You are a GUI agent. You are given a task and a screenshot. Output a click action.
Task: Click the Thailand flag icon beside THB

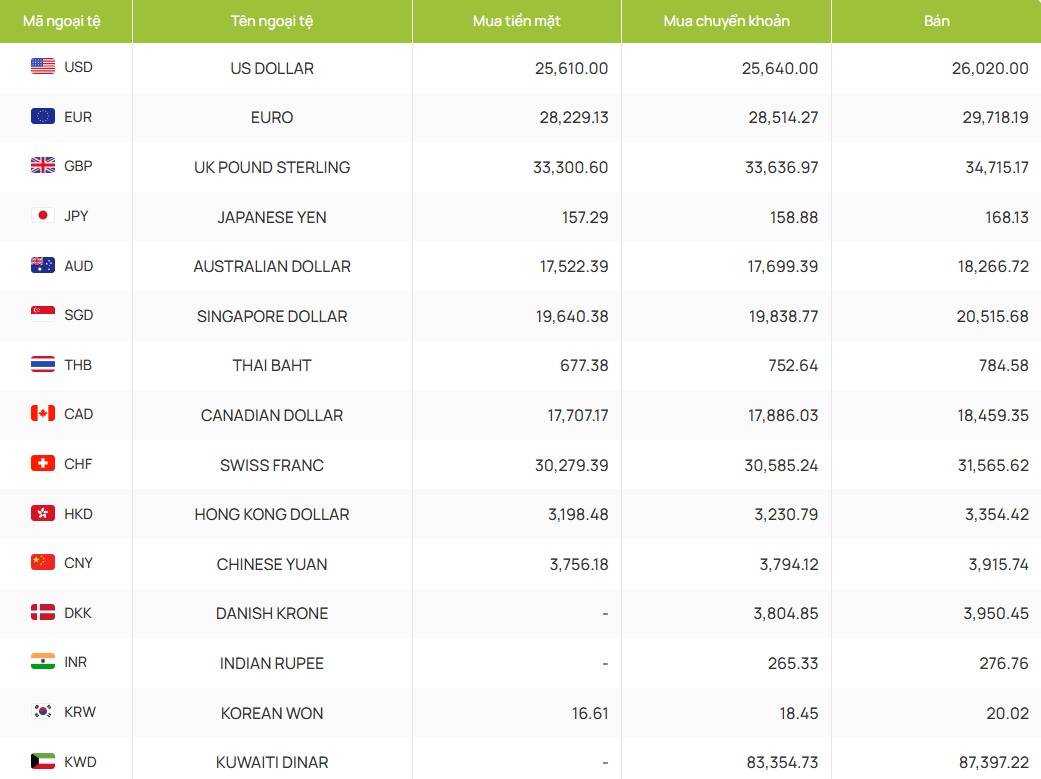click(42, 364)
